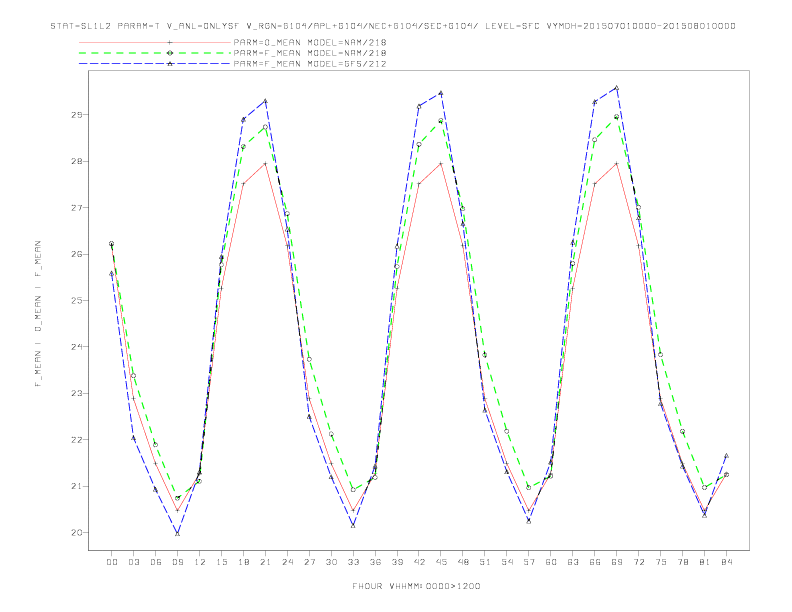Click x-axis tick label 12

click(x=200, y=562)
